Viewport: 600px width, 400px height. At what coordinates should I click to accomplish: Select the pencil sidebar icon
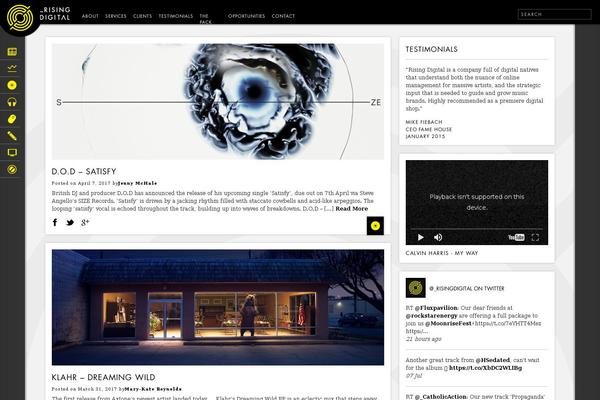[12, 136]
